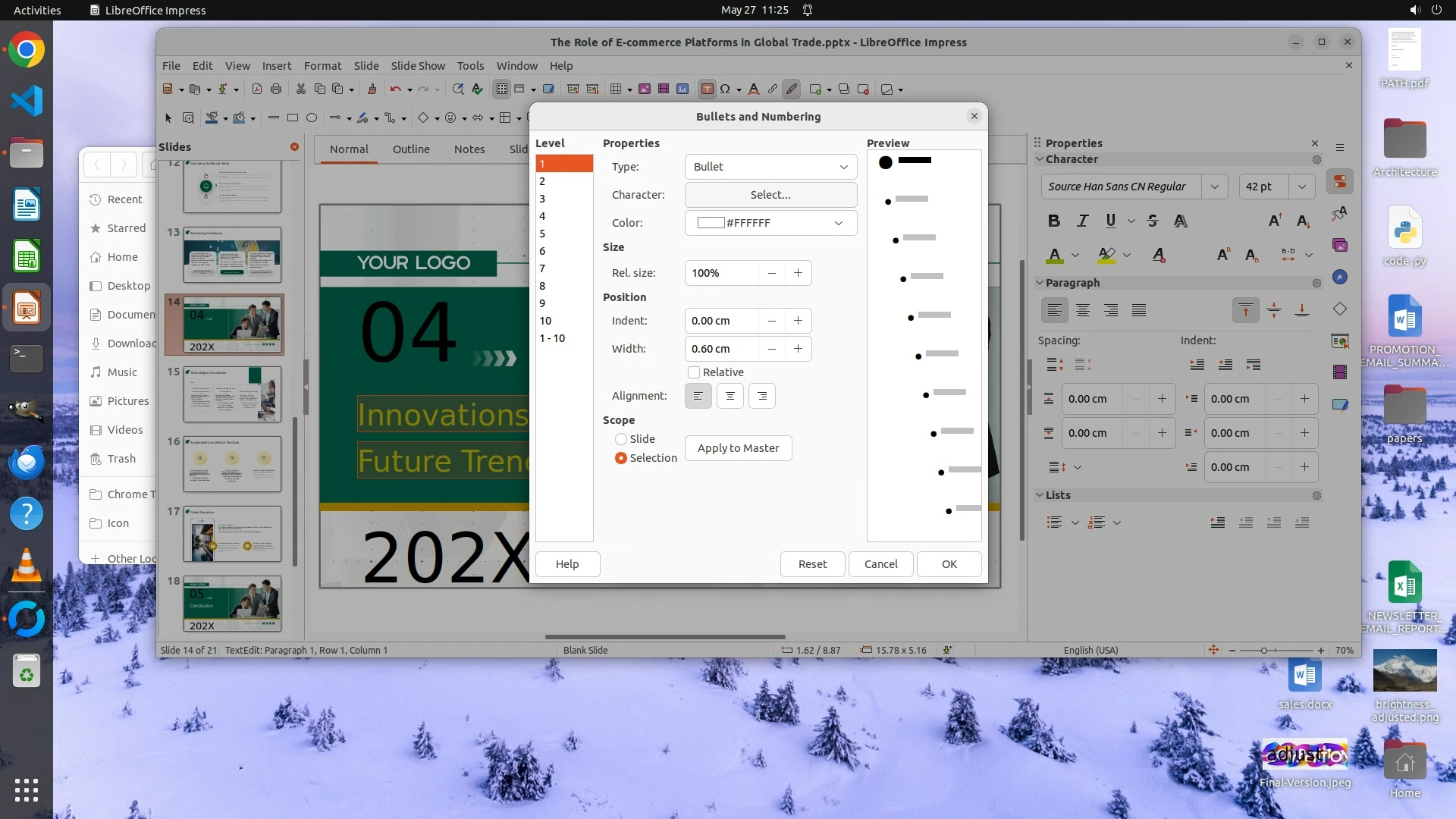
Task: Click the Apply to Master button
Action: click(738, 448)
